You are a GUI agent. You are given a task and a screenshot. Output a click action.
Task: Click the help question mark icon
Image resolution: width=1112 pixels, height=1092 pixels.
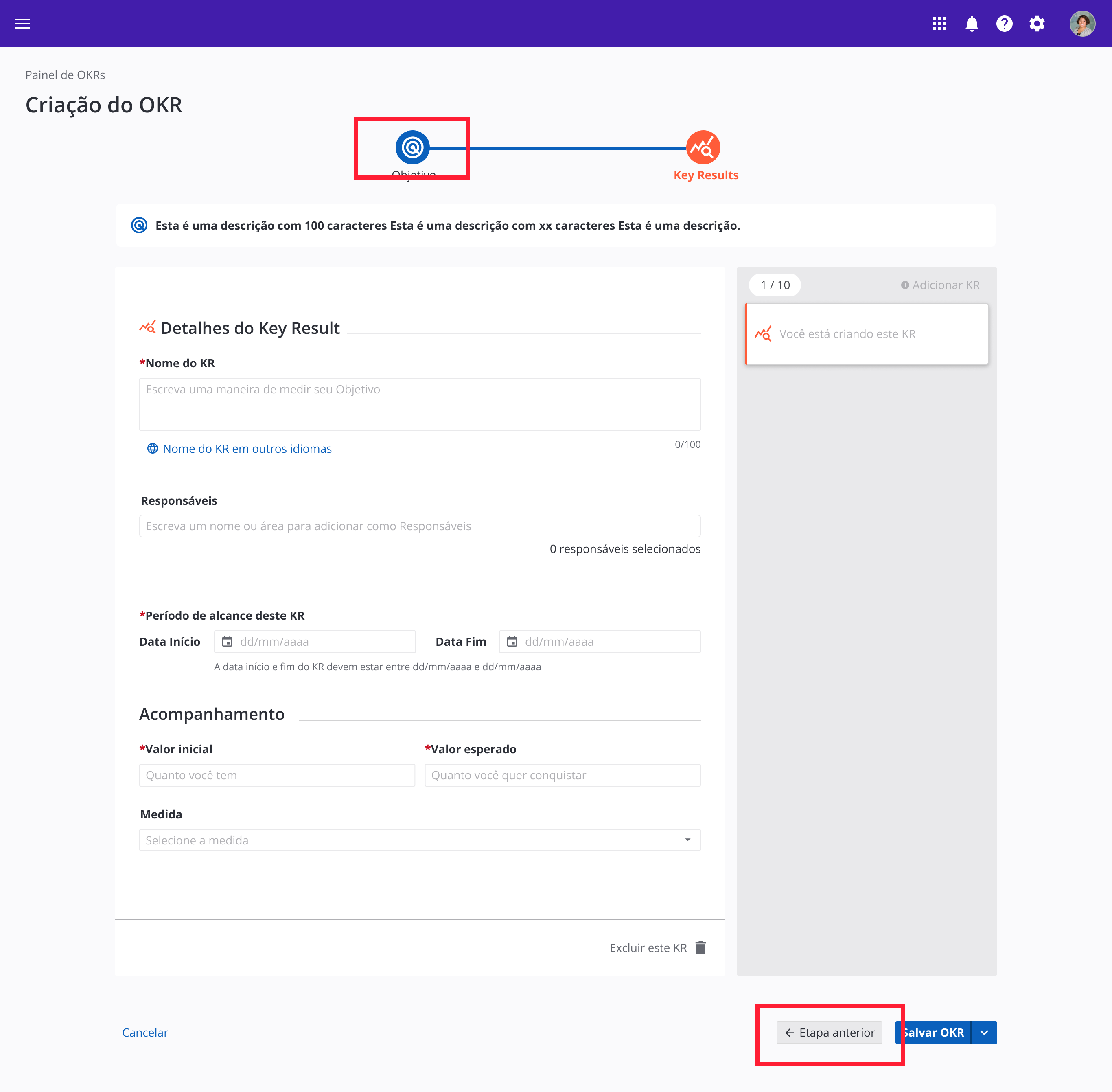[x=1004, y=24]
